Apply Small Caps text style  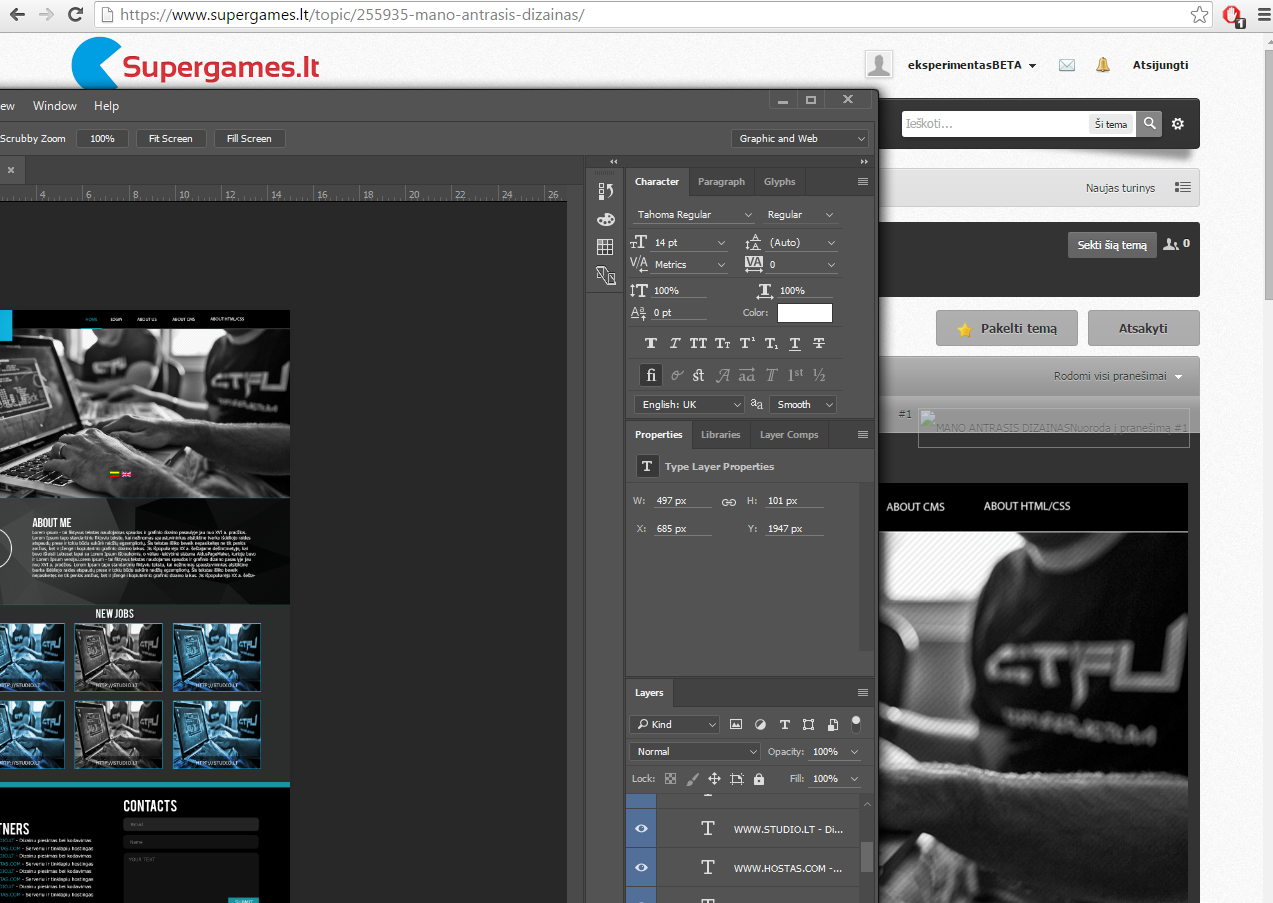pos(722,343)
